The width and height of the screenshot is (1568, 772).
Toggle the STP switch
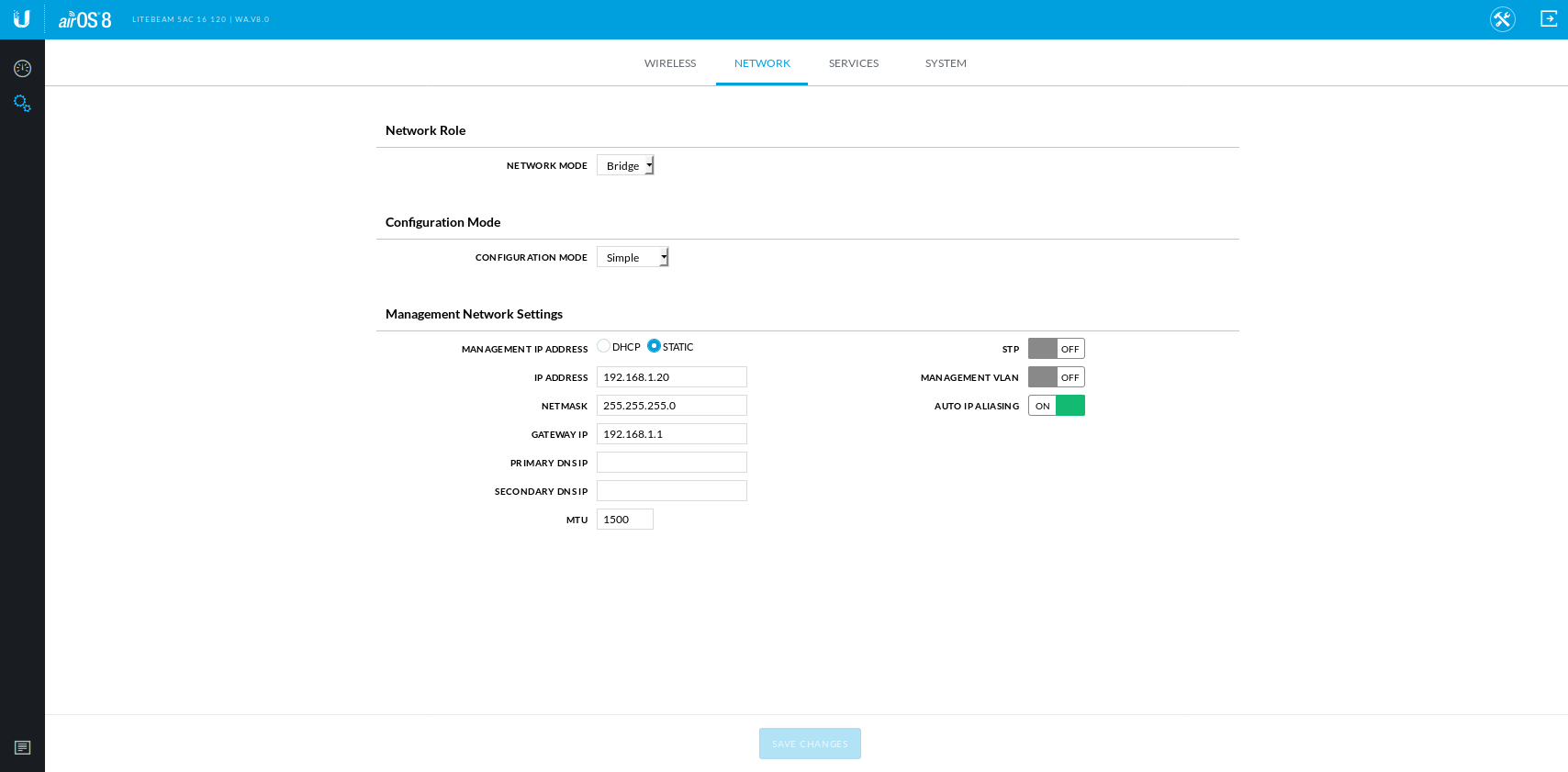coord(1057,349)
